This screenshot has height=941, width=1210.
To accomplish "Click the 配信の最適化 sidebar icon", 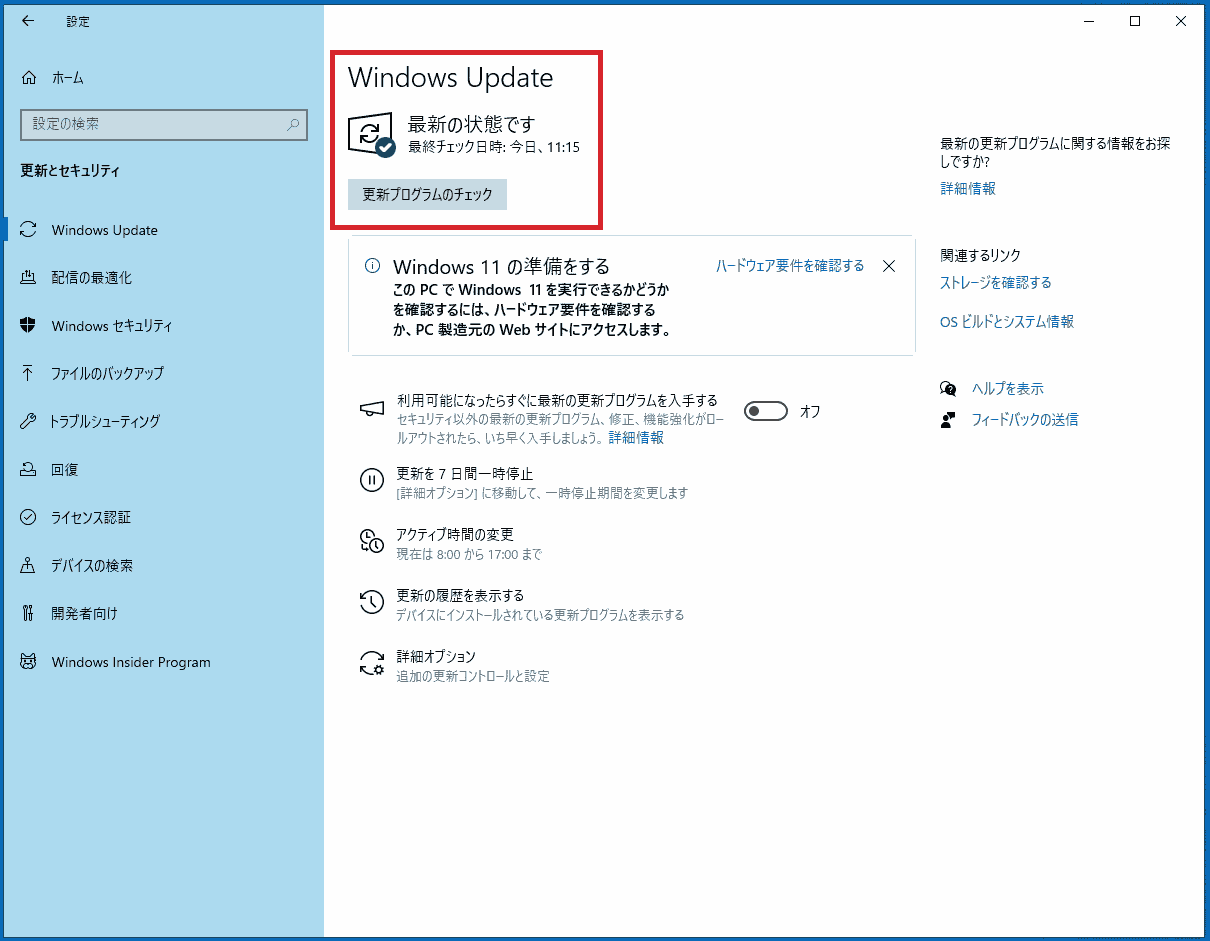I will [29, 278].
